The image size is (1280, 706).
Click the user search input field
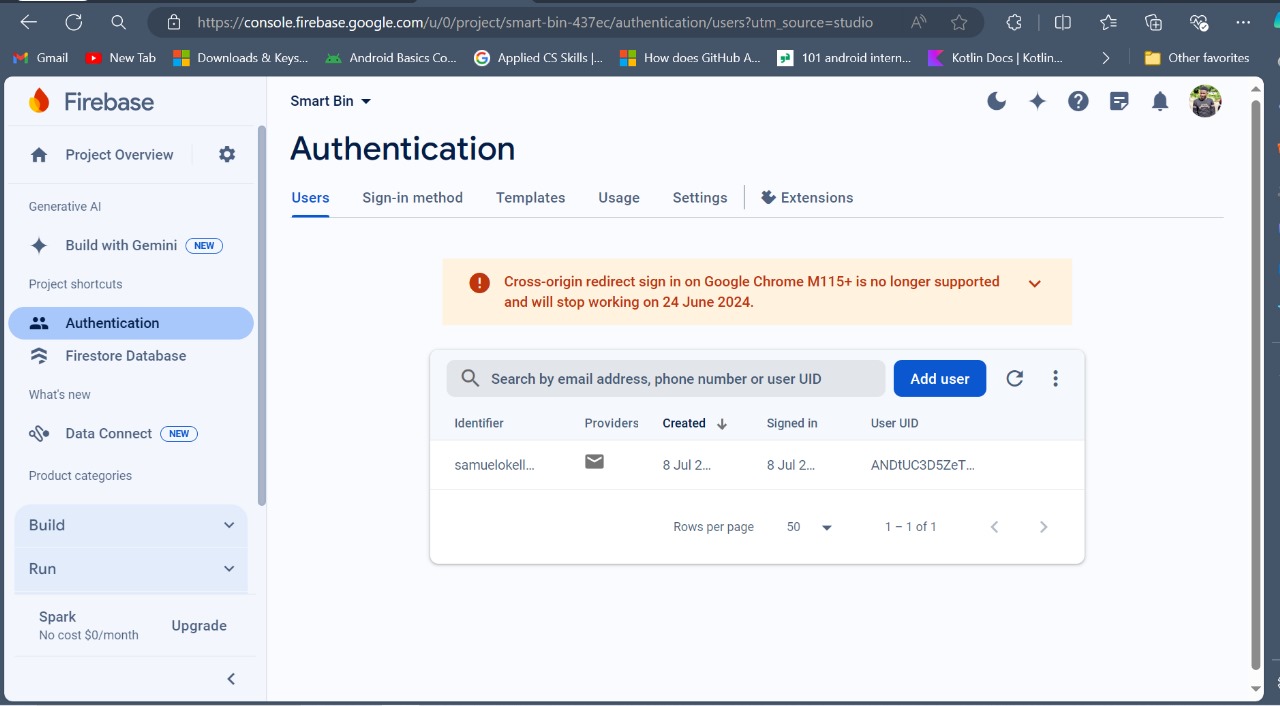click(x=666, y=379)
